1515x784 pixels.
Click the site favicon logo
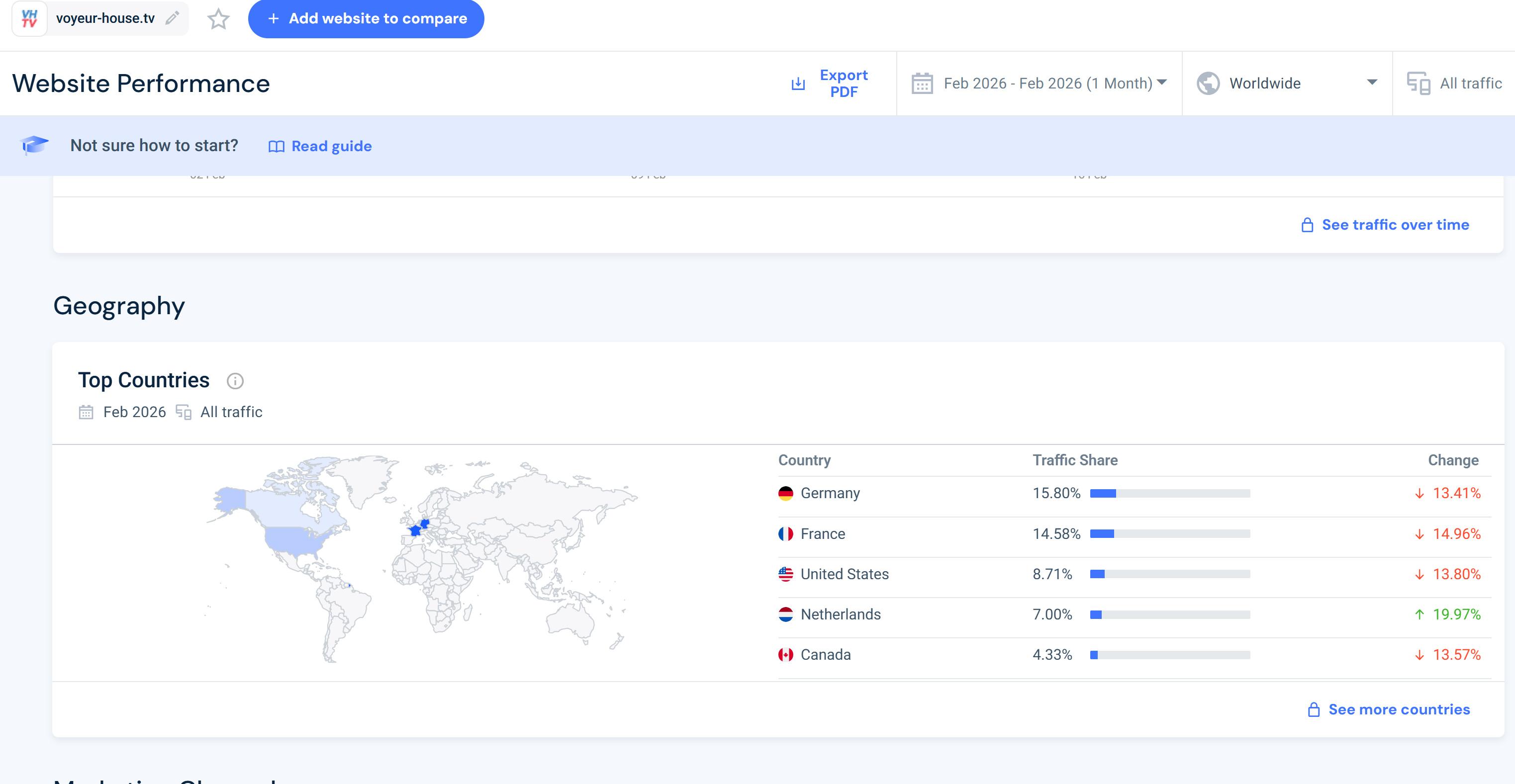29,19
